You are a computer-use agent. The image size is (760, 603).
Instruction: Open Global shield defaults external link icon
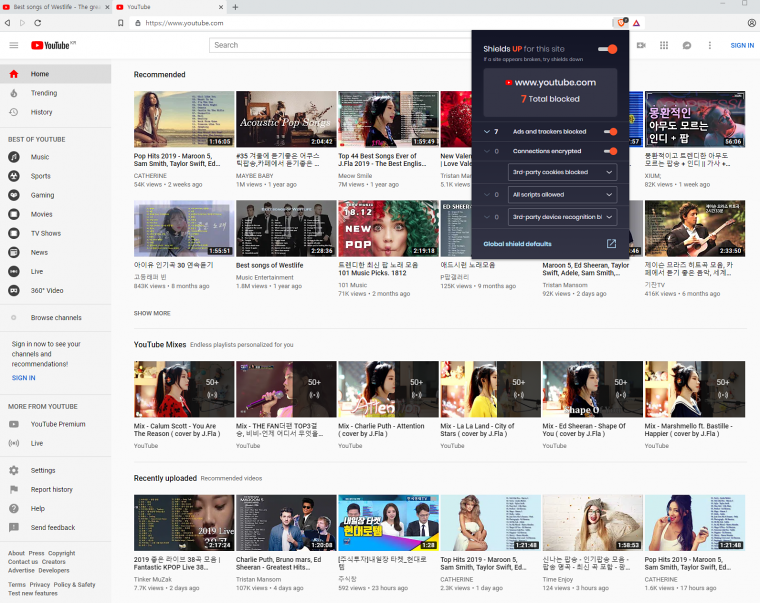point(611,244)
